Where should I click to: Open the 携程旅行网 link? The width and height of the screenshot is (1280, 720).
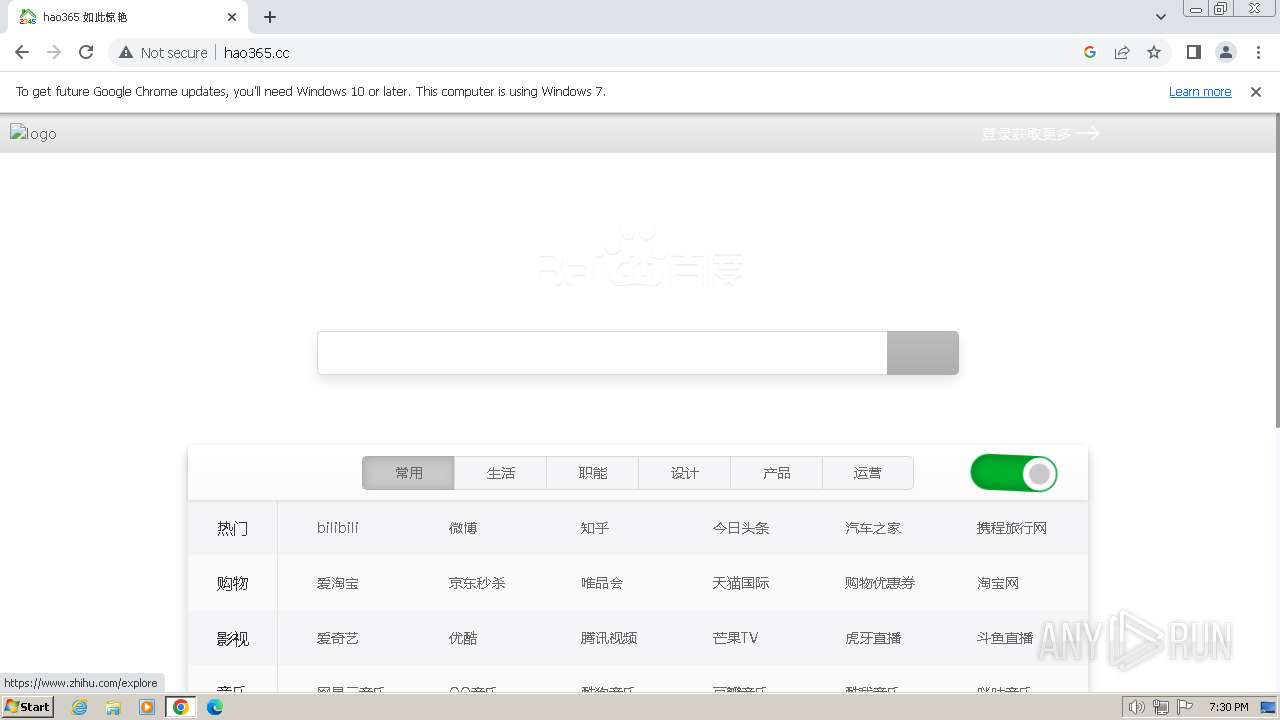click(1012, 528)
